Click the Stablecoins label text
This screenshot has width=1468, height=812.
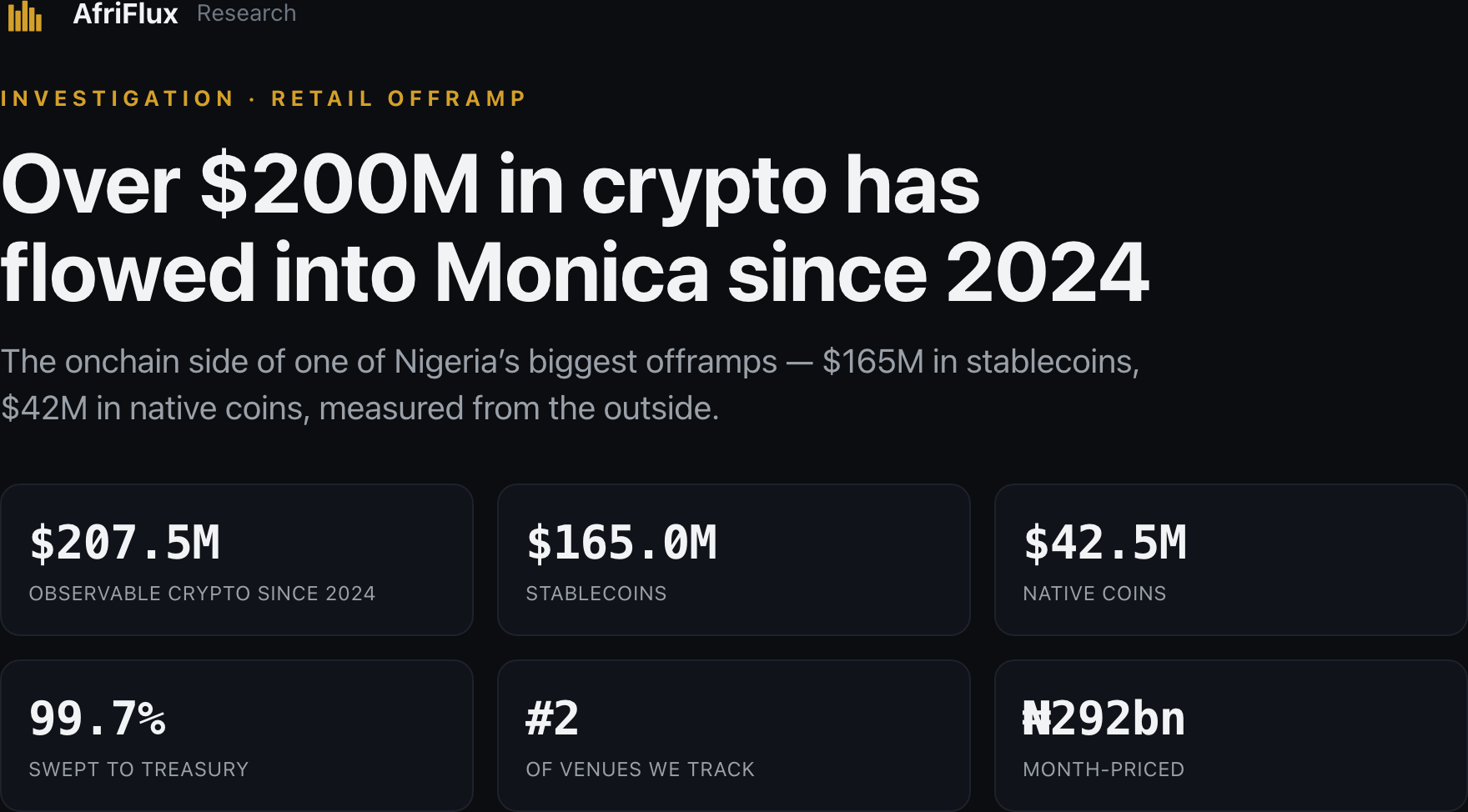596,594
